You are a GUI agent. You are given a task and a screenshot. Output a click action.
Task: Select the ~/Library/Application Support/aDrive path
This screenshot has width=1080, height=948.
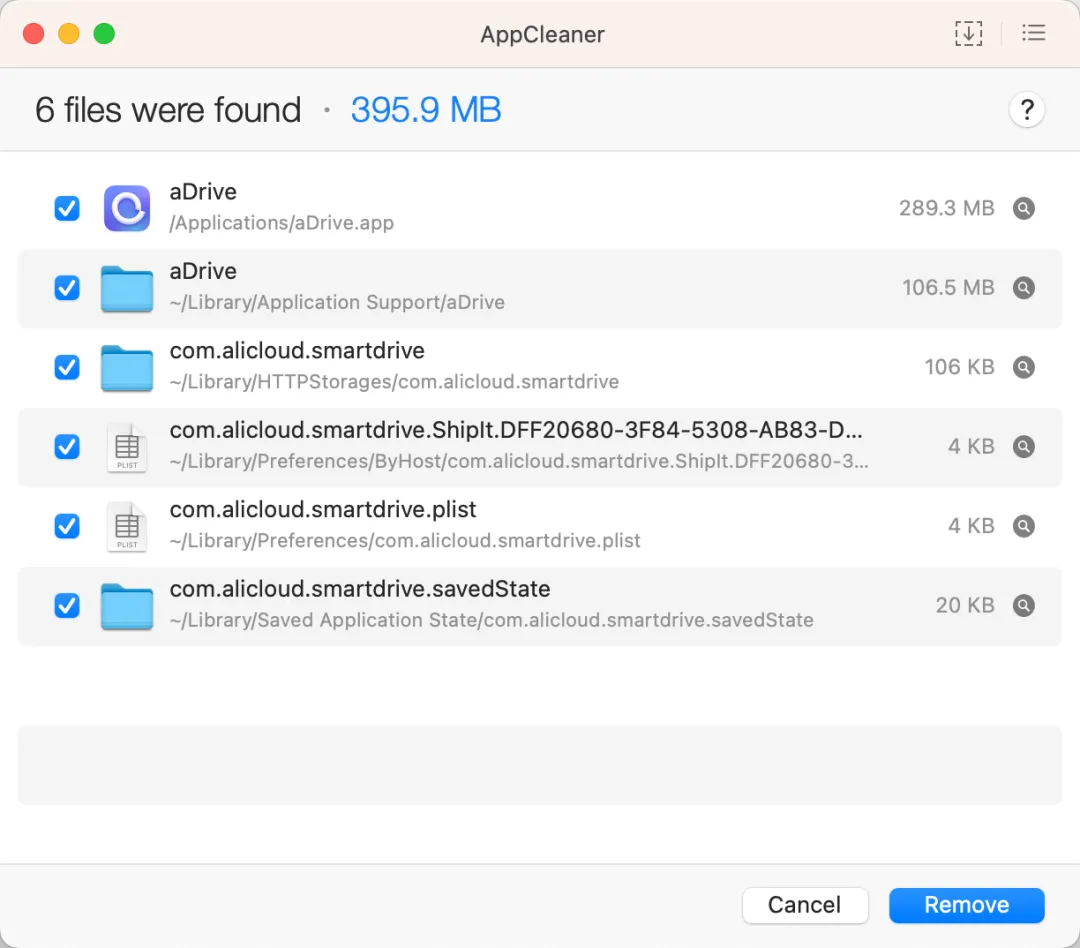tap(337, 302)
